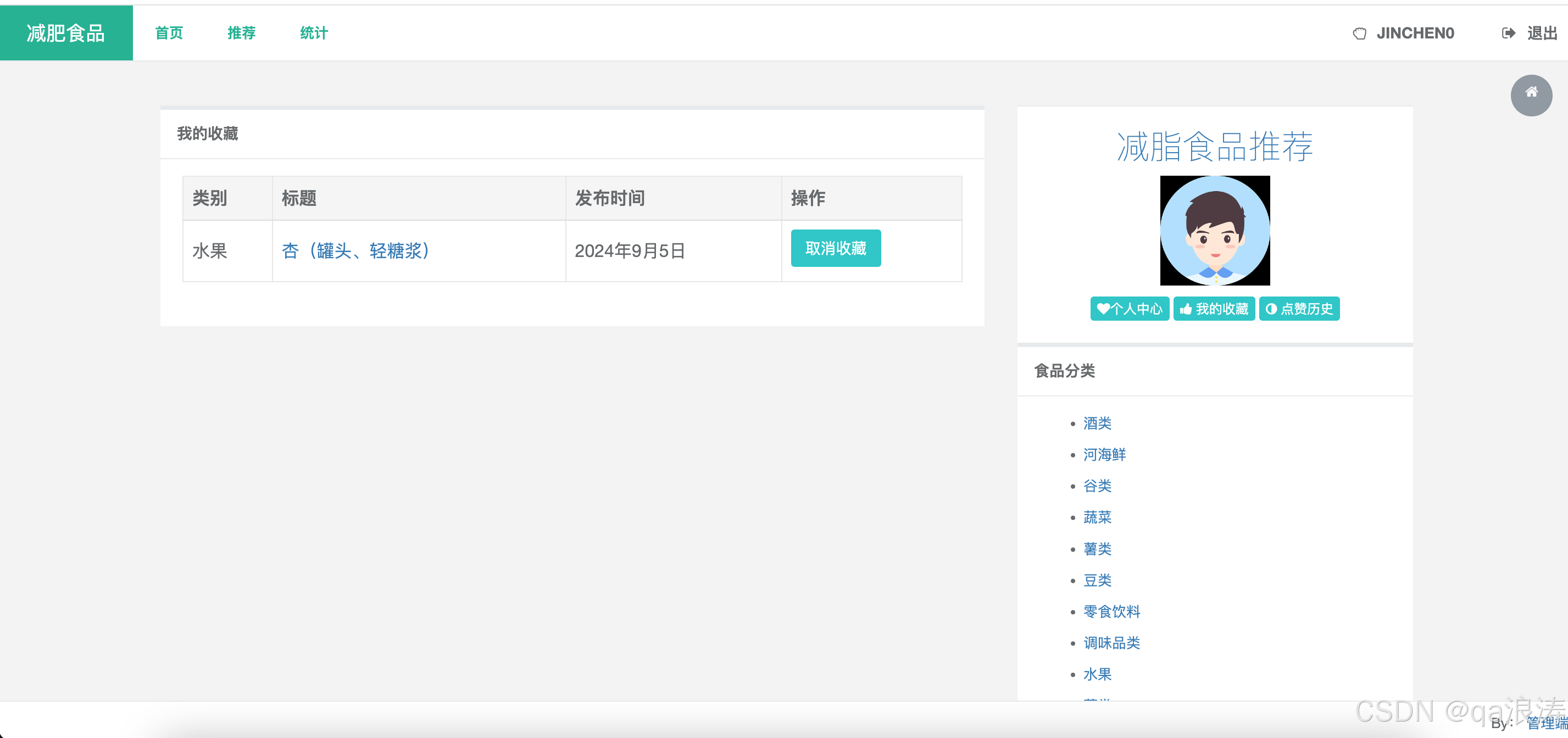
Task: Select the 薯类 category
Action: 1097,549
